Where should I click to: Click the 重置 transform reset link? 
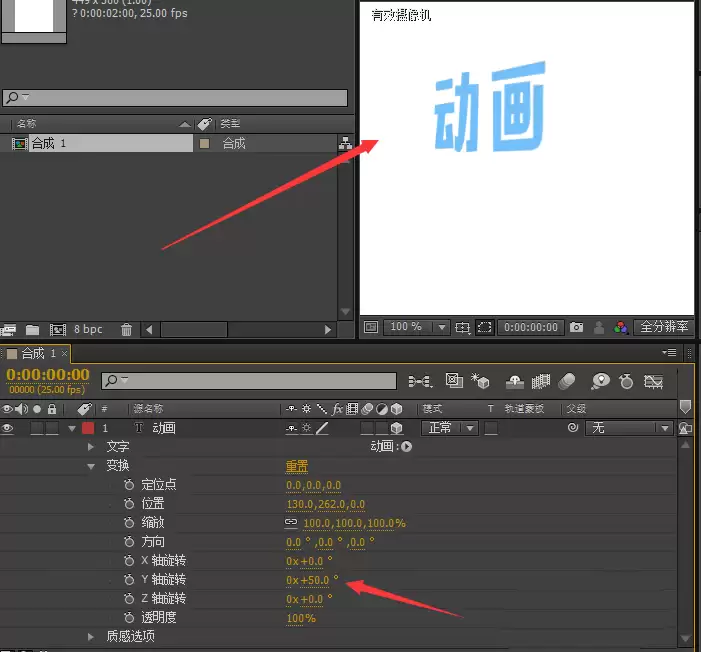[x=297, y=466]
